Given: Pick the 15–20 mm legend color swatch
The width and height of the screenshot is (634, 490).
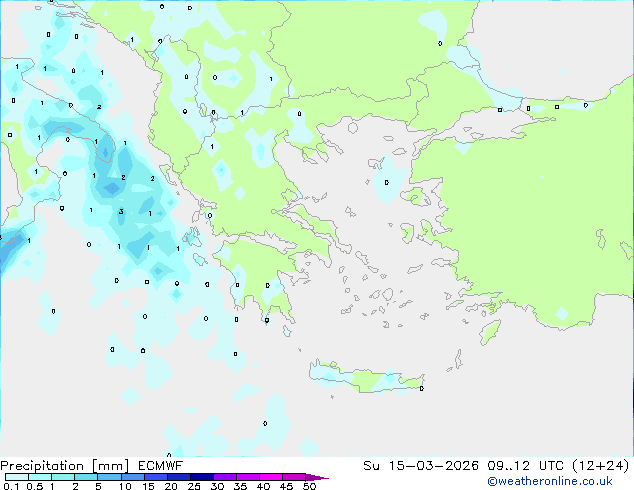Looking at the screenshot, I should [x=155, y=477].
